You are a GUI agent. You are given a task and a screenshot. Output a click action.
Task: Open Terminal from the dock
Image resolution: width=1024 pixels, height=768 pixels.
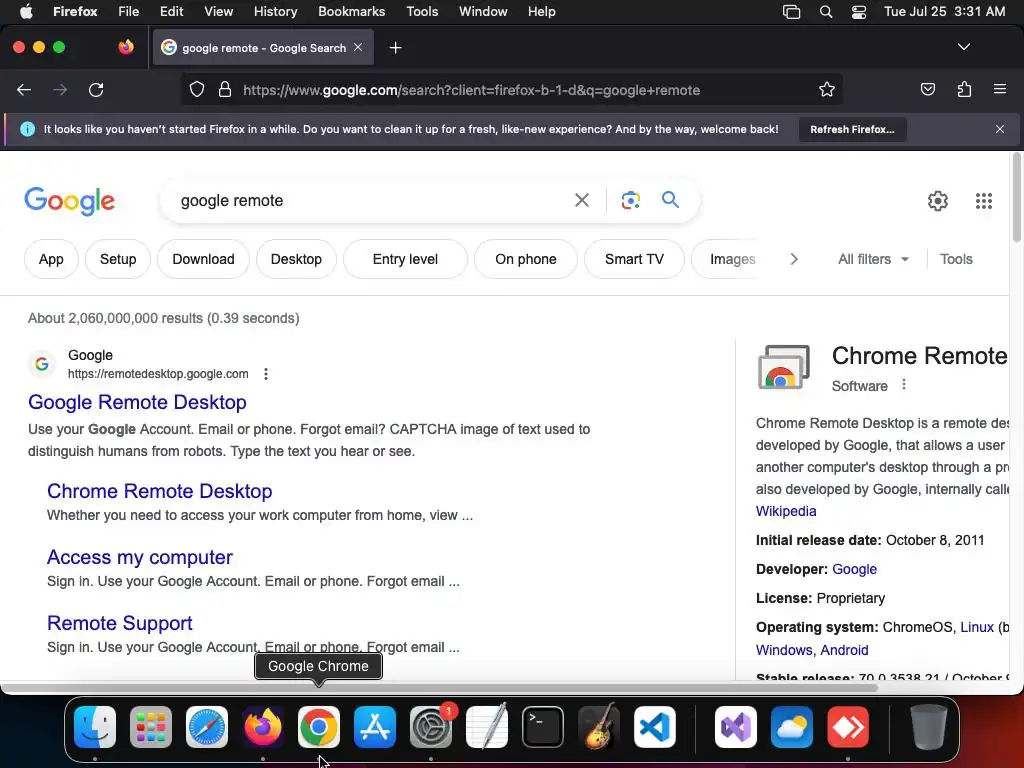point(543,726)
